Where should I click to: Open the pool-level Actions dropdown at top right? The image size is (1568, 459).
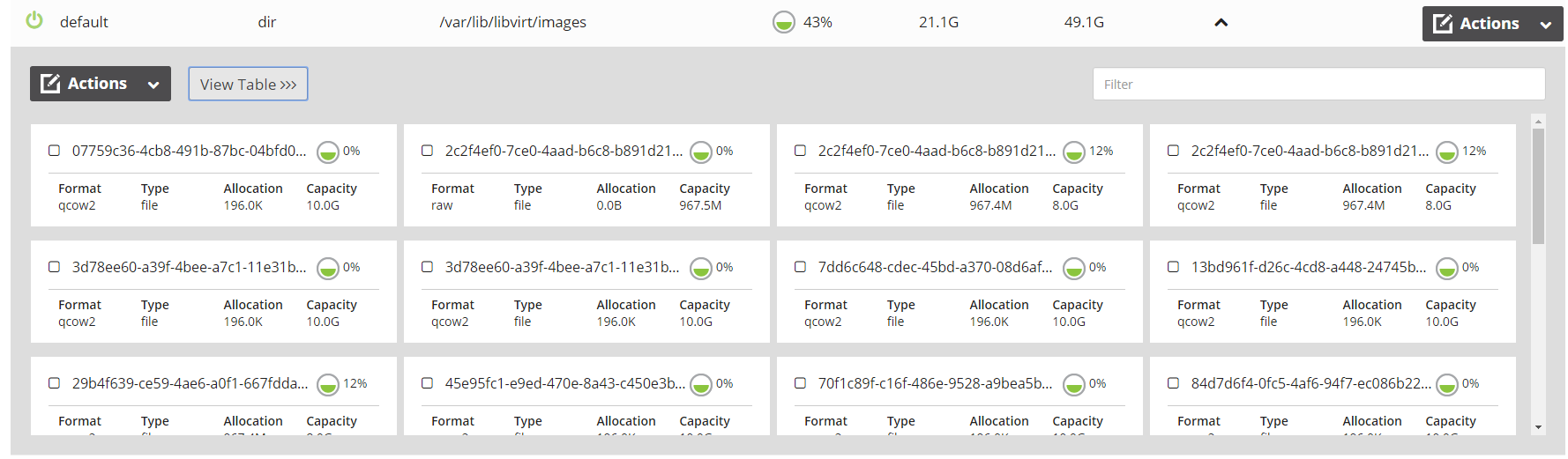[x=1492, y=24]
